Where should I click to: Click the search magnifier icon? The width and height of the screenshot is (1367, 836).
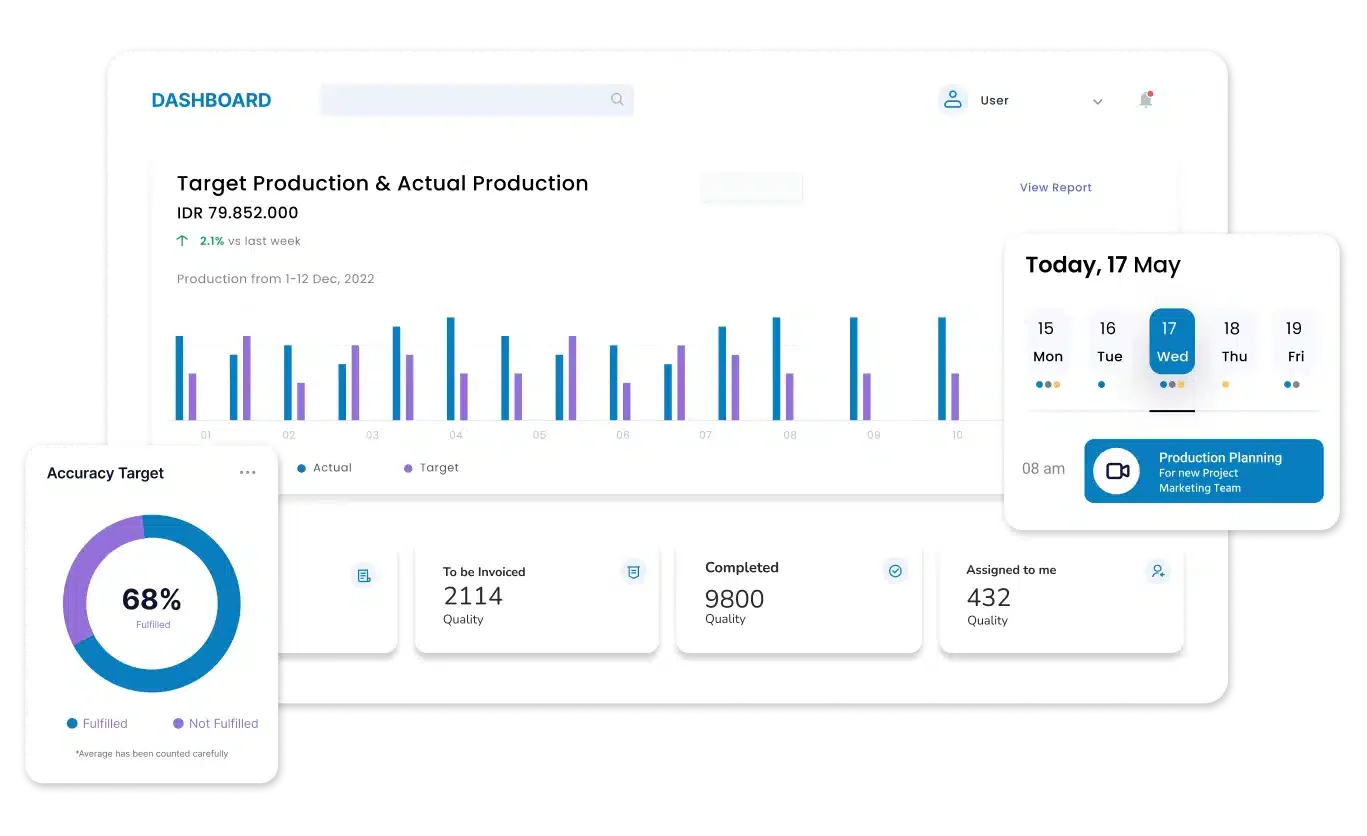click(x=617, y=99)
